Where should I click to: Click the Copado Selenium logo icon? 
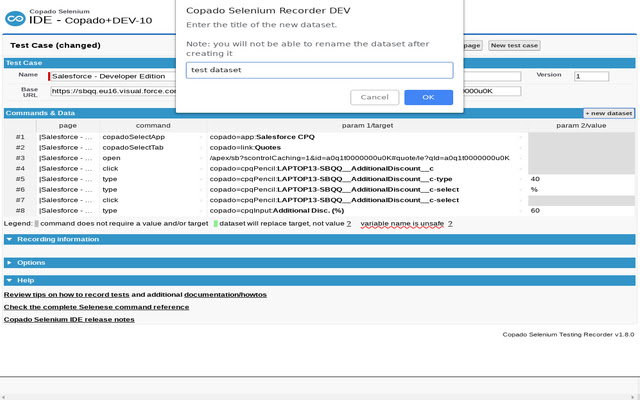pos(14,18)
